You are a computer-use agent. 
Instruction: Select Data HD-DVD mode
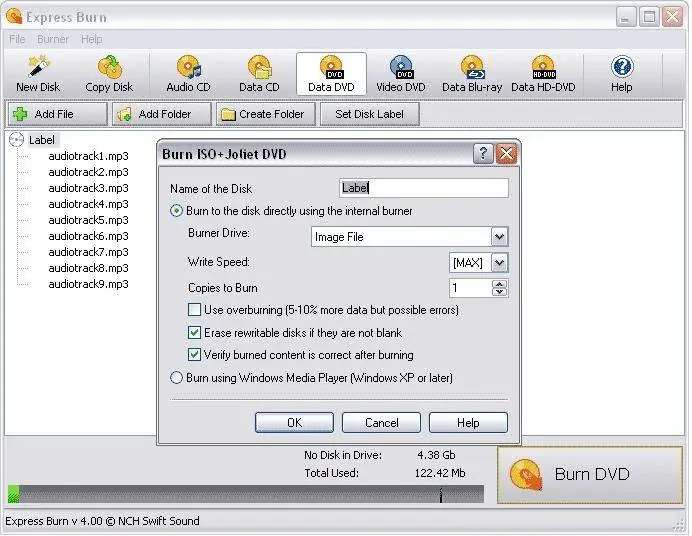[x=543, y=74]
